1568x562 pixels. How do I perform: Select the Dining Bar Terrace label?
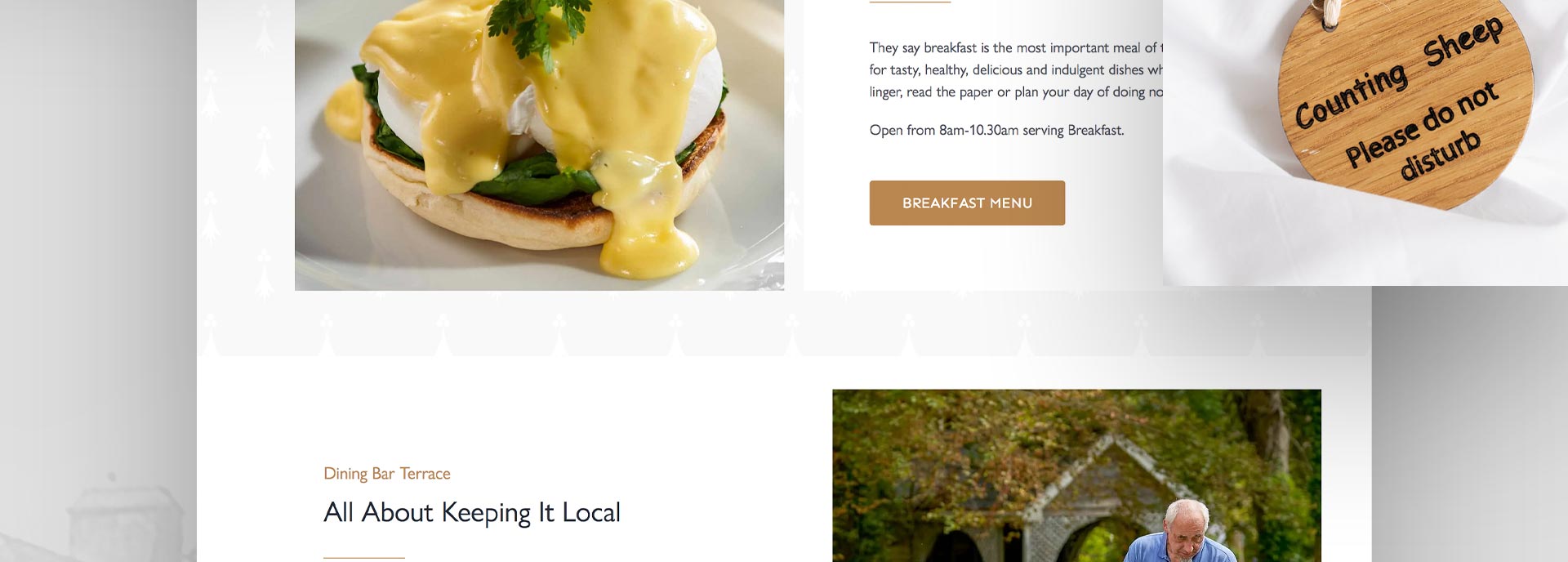click(x=387, y=474)
